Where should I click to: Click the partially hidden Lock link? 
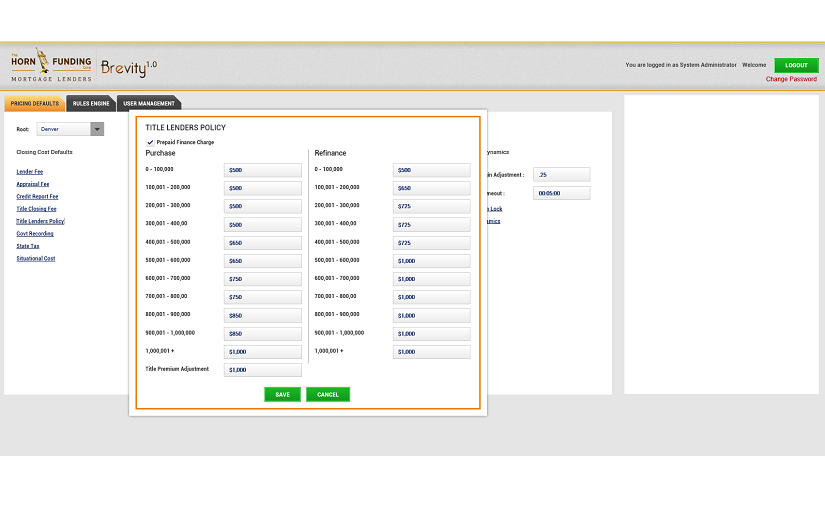coord(495,209)
